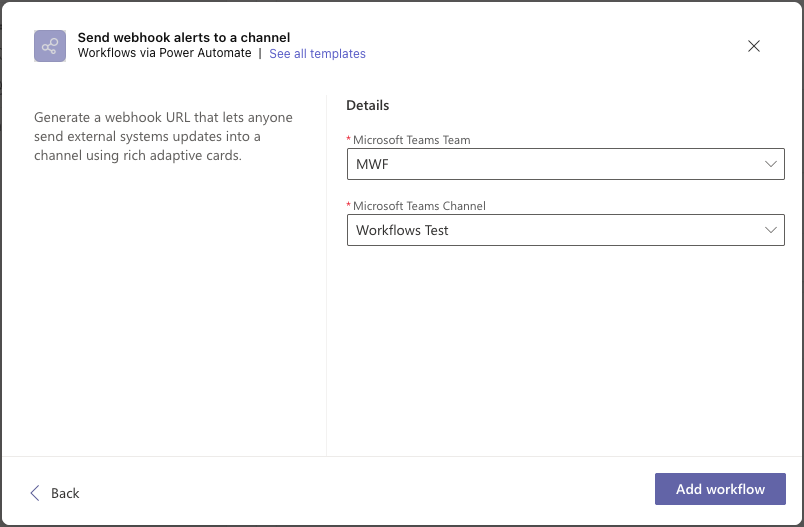The image size is (804, 527).
Task: Click the red asterisk before Teams Team
Action: 349,140
